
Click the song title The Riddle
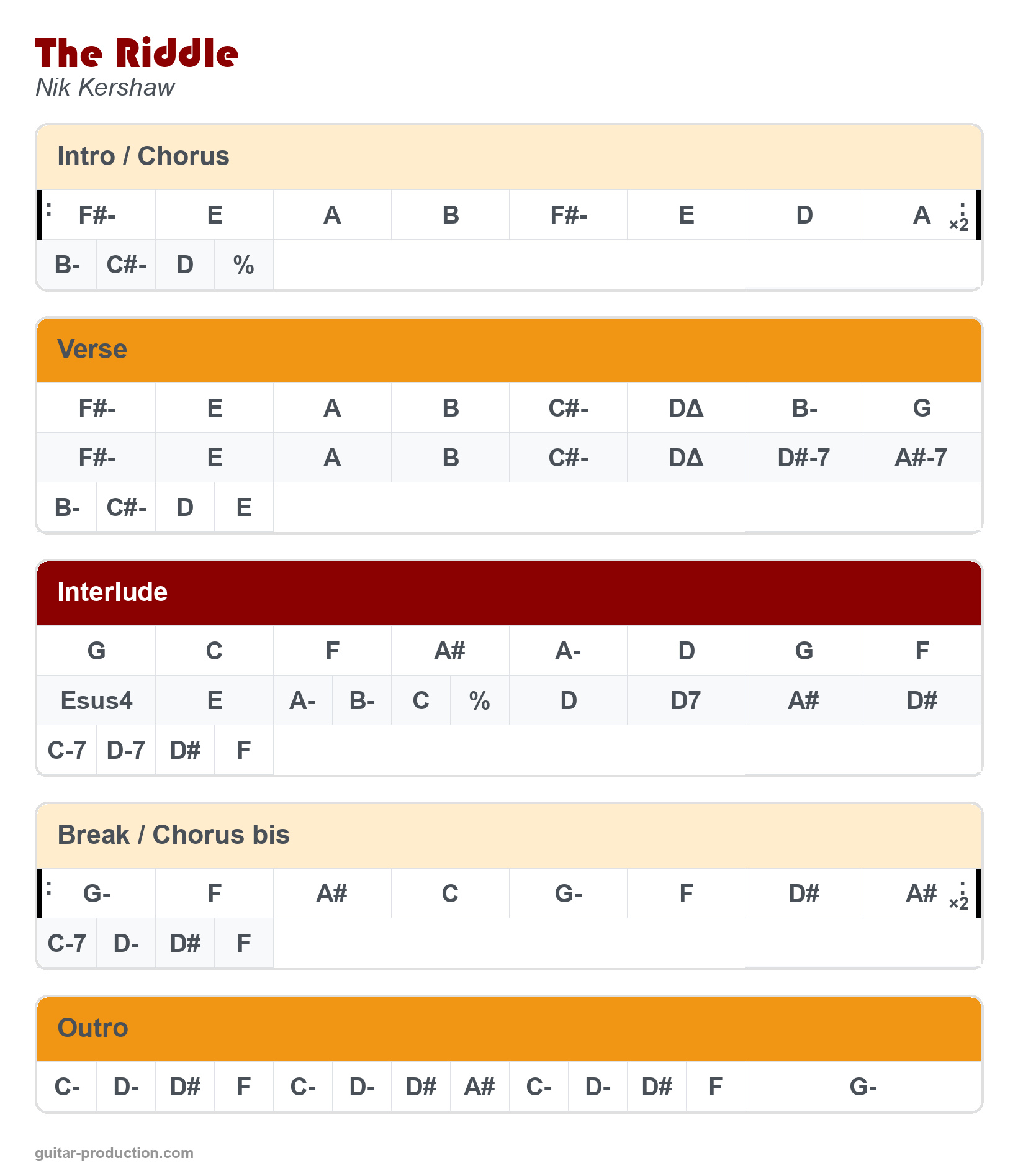click(x=137, y=53)
